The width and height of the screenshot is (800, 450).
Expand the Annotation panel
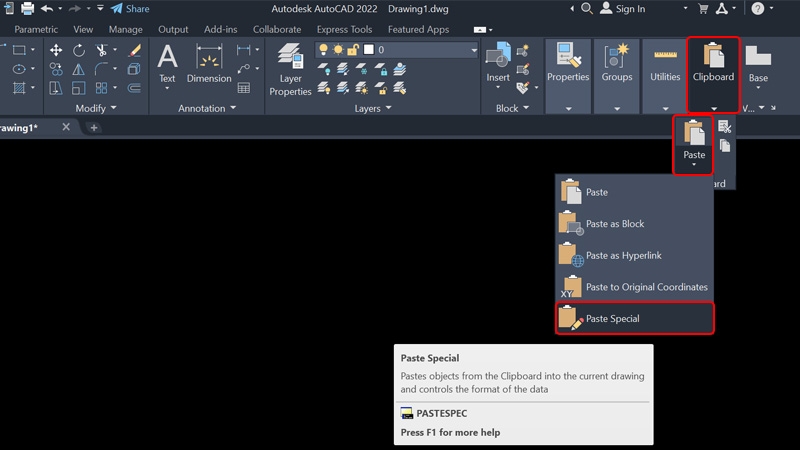207,108
